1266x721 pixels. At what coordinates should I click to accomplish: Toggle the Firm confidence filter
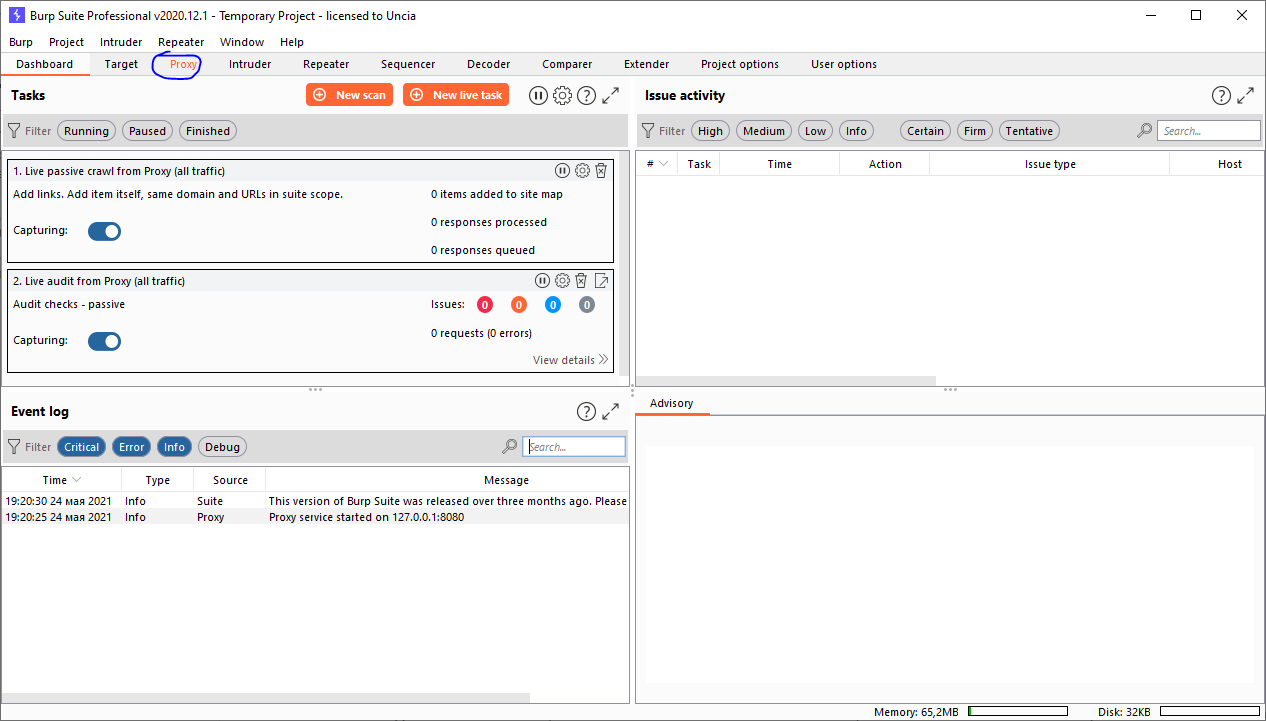click(975, 131)
